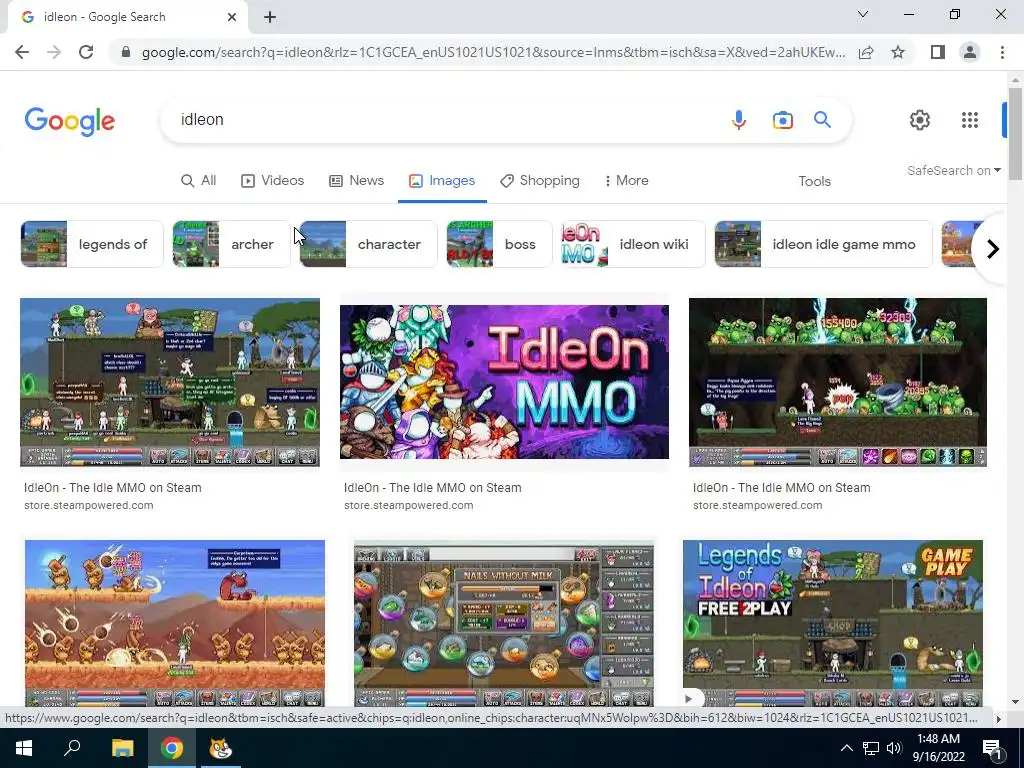
Task: Filter by 'idleon wiki' chip
Action: (x=633, y=244)
